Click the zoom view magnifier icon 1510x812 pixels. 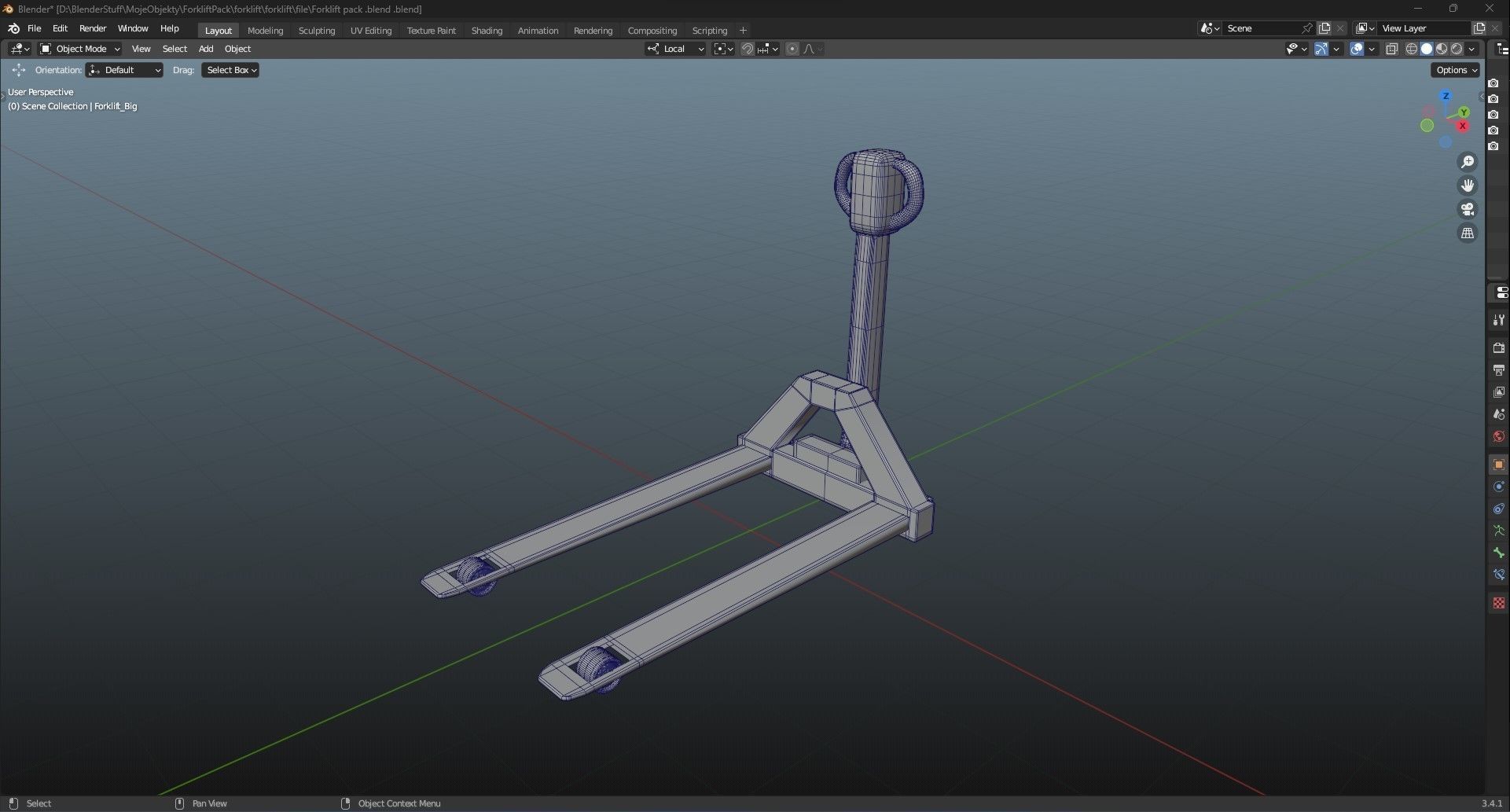click(x=1468, y=162)
